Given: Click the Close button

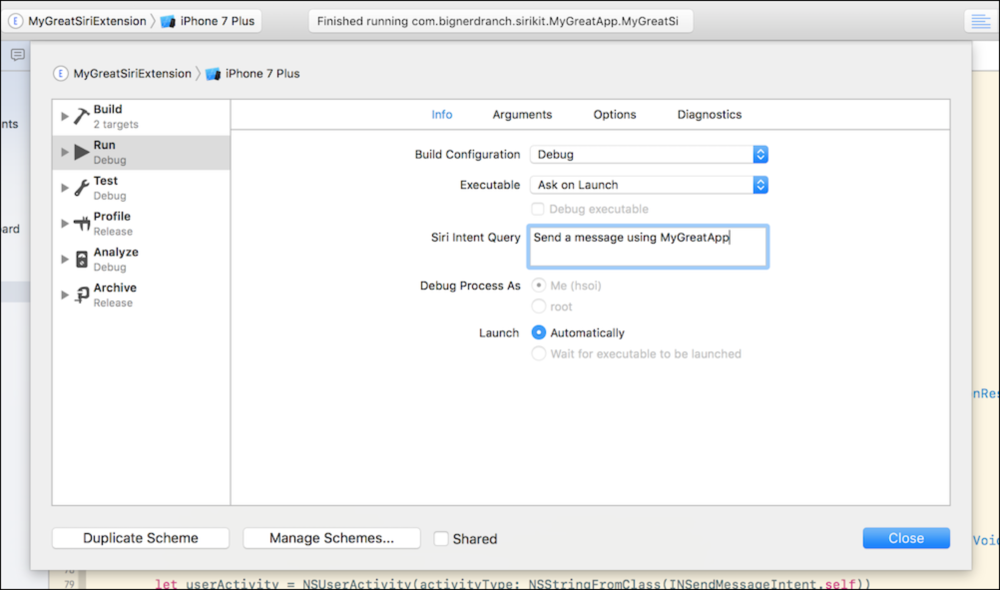Looking at the screenshot, I should pyautogui.click(x=906, y=538).
